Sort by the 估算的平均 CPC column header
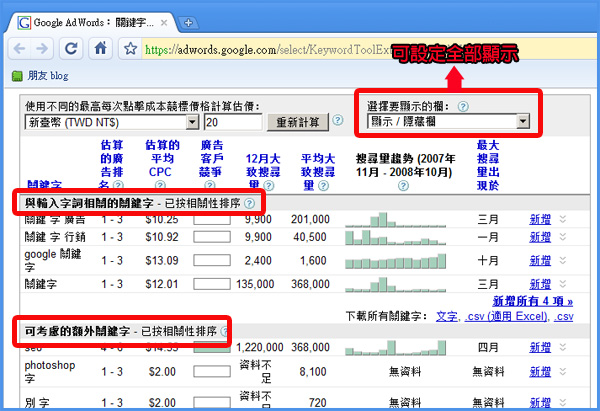 tap(162, 158)
